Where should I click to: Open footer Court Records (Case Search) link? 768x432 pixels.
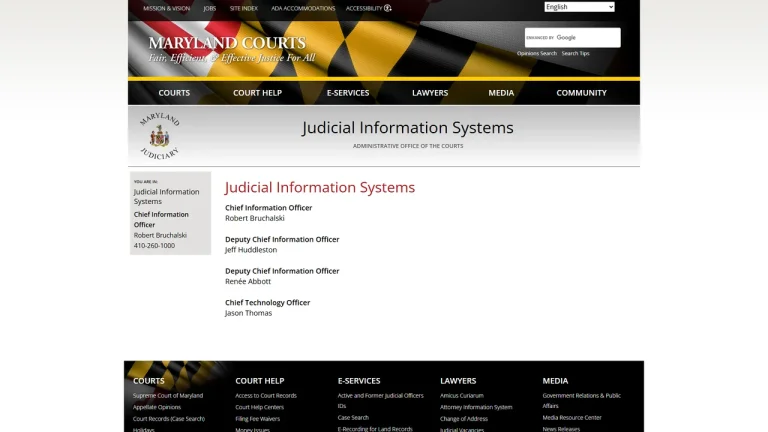[x=168, y=419]
